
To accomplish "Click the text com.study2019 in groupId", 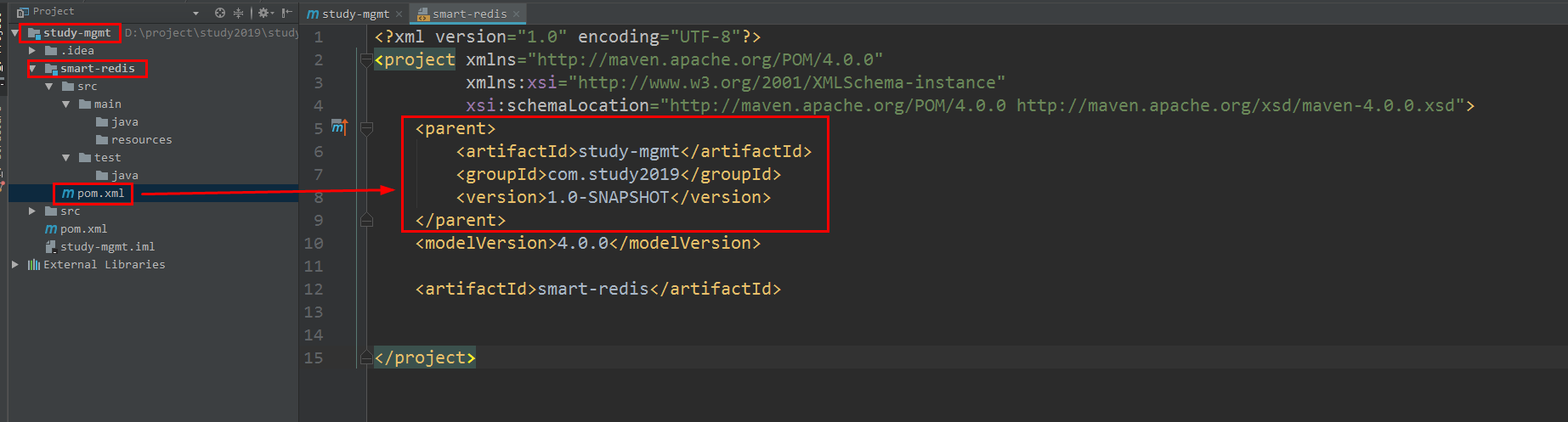I will 614,174.
